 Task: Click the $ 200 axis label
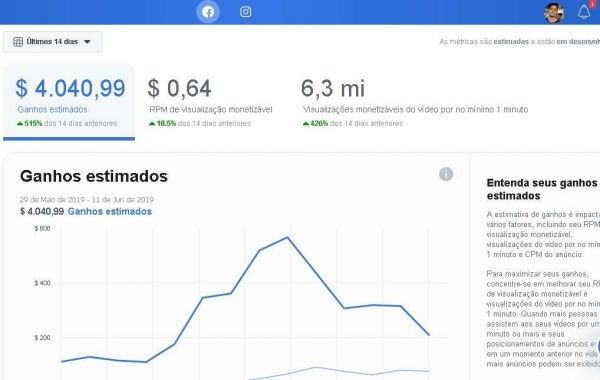pos(42,338)
